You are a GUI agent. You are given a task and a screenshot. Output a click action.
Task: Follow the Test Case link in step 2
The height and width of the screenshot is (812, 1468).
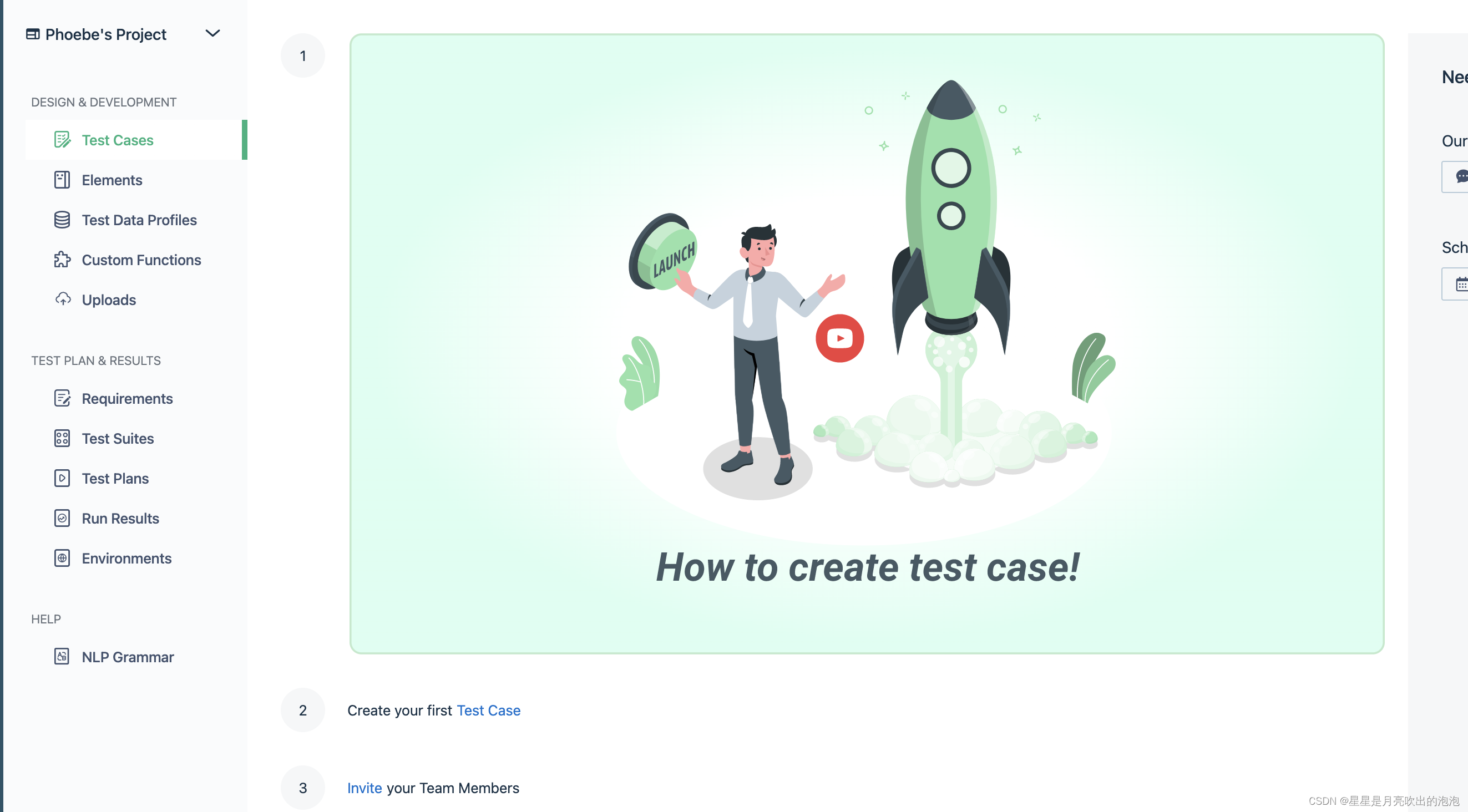click(488, 710)
